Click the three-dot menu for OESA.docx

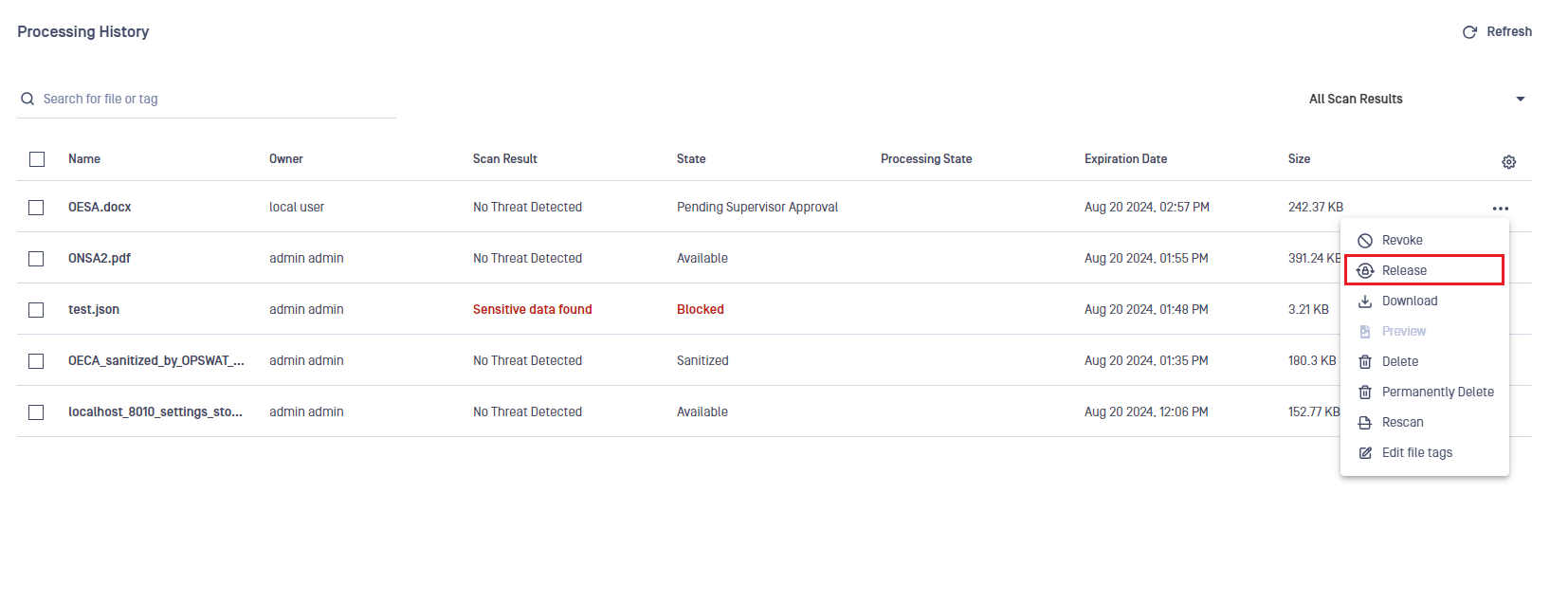click(x=1500, y=209)
